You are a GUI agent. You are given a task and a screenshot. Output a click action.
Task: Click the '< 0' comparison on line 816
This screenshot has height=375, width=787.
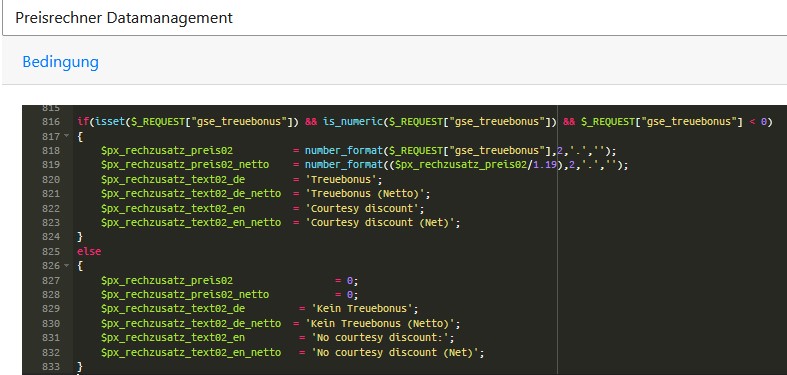click(x=758, y=121)
